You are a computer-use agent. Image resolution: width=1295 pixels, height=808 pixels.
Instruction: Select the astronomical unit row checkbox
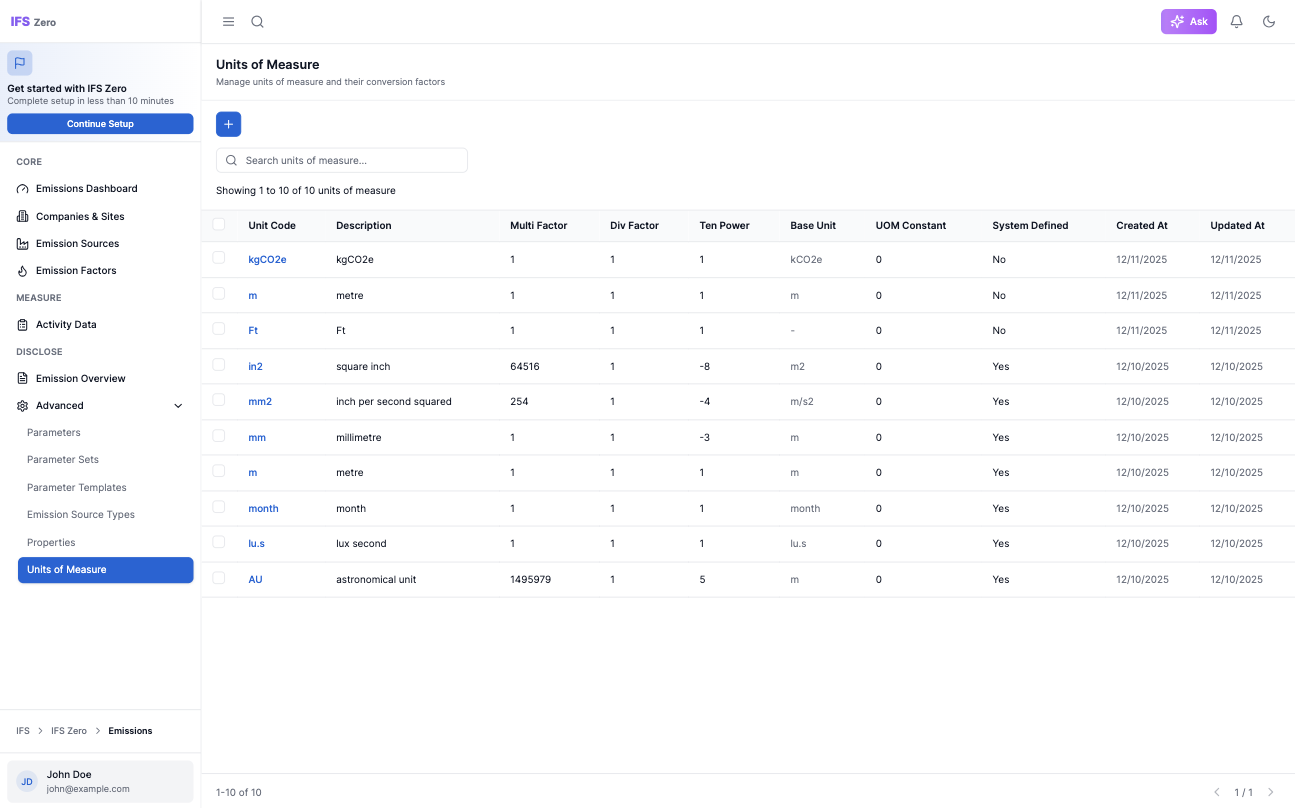(x=219, y=578)
